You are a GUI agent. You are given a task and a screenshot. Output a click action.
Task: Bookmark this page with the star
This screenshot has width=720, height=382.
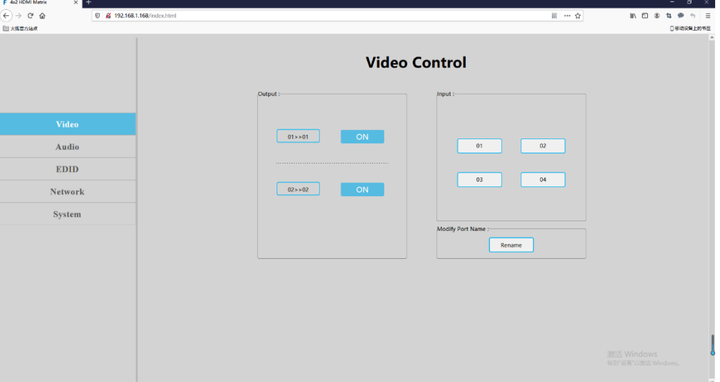[x=578, y=16]
